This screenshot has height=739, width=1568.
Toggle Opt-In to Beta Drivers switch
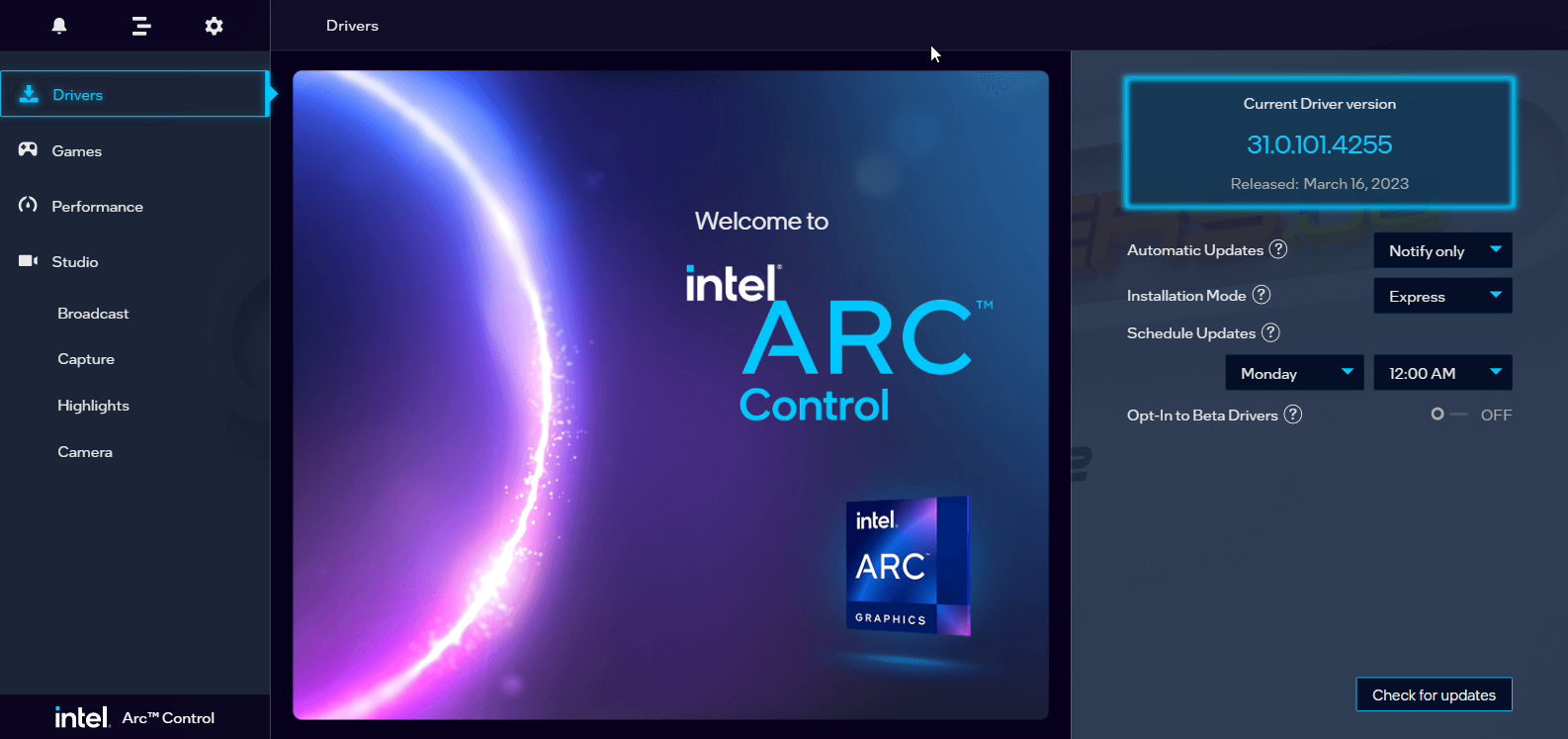click(1448, 415)
